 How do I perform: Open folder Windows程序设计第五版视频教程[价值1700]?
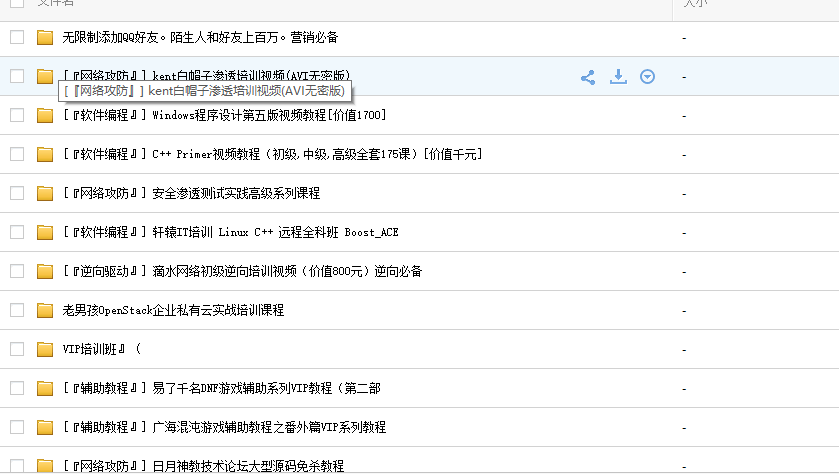coord(224,115)
